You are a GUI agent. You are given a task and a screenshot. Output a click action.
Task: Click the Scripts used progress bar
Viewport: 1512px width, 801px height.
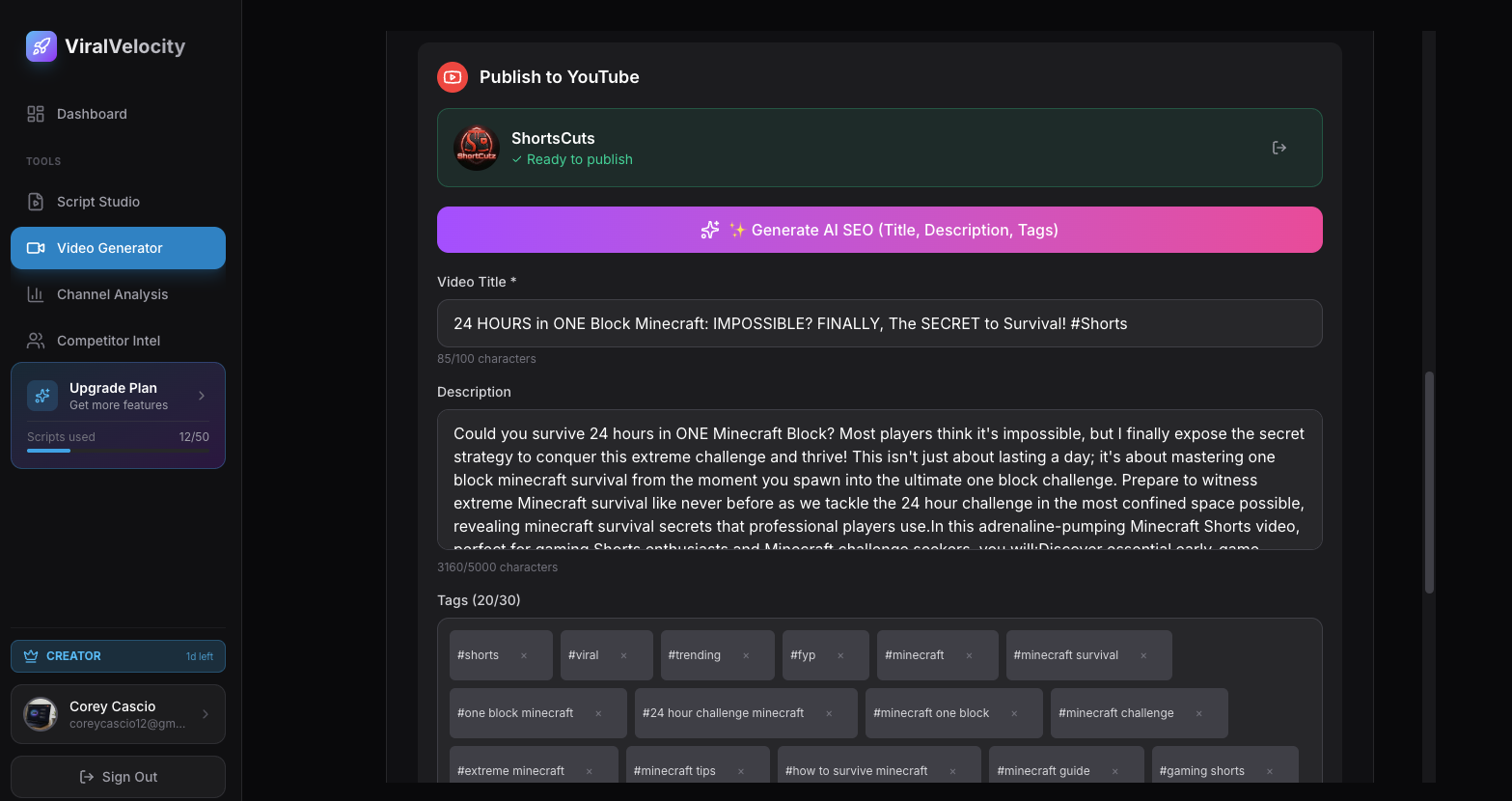tap(118, 450)
